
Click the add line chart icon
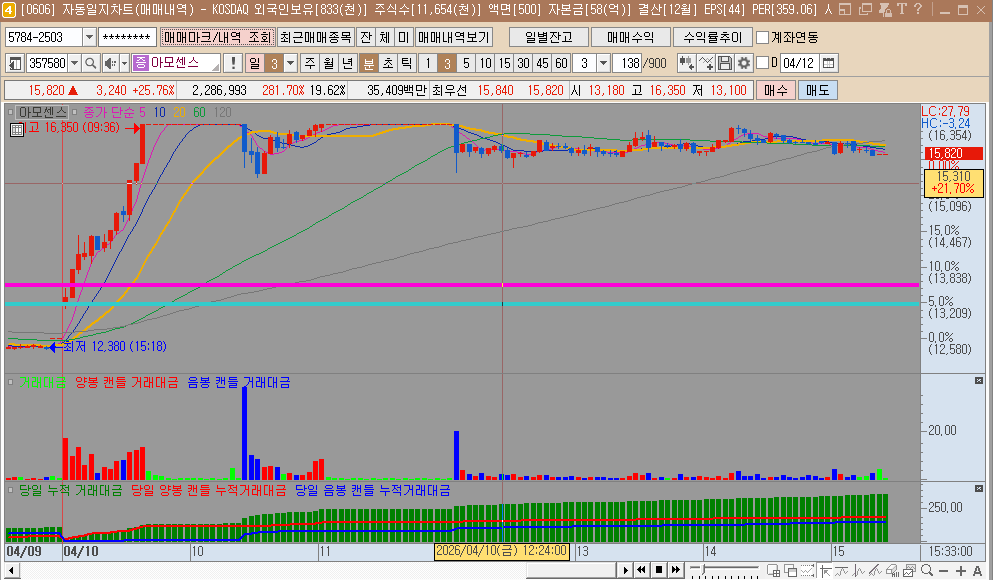click(x=706, y=63)
